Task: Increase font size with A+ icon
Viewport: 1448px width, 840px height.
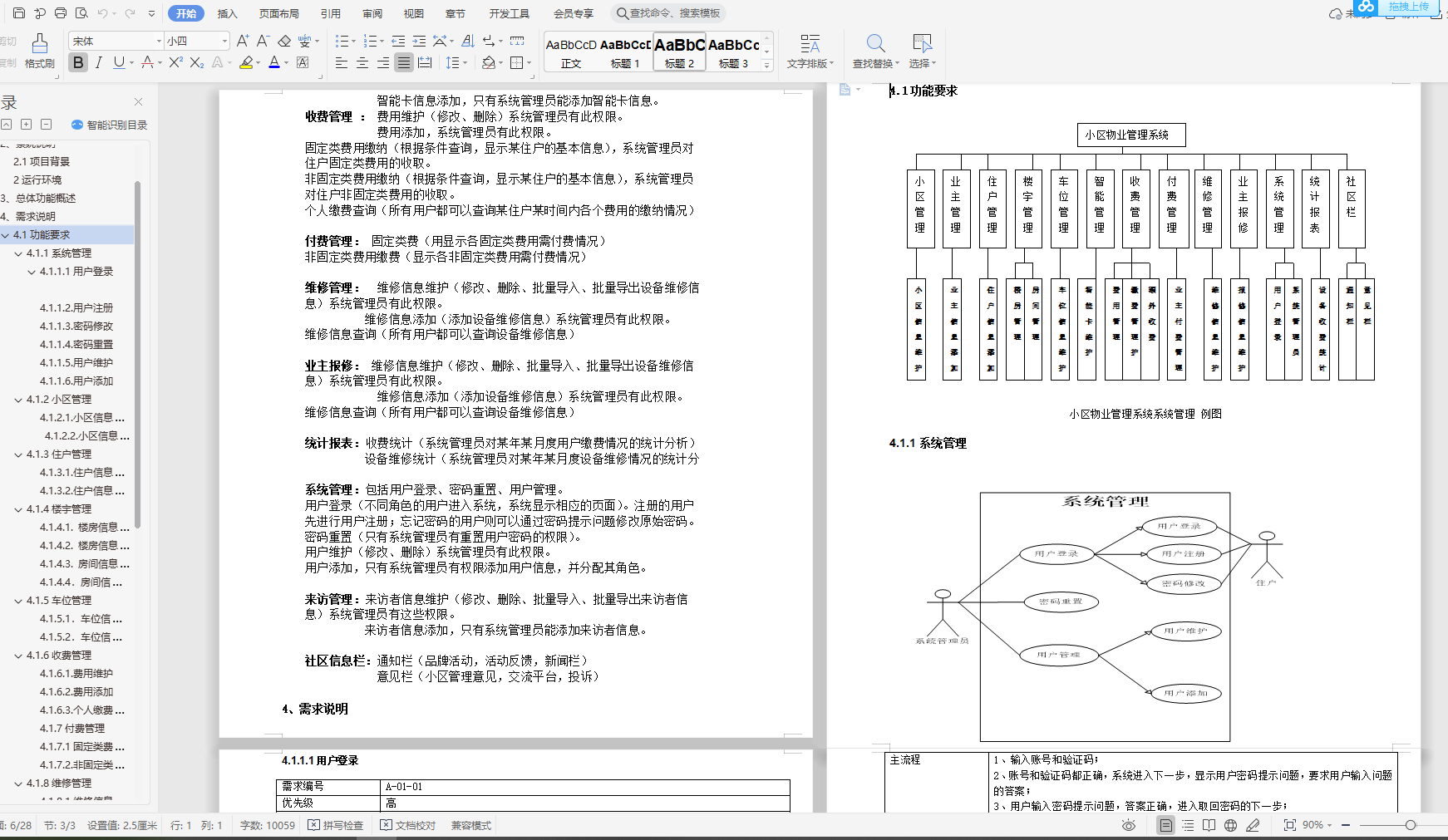Action: [x=243, y=41]
